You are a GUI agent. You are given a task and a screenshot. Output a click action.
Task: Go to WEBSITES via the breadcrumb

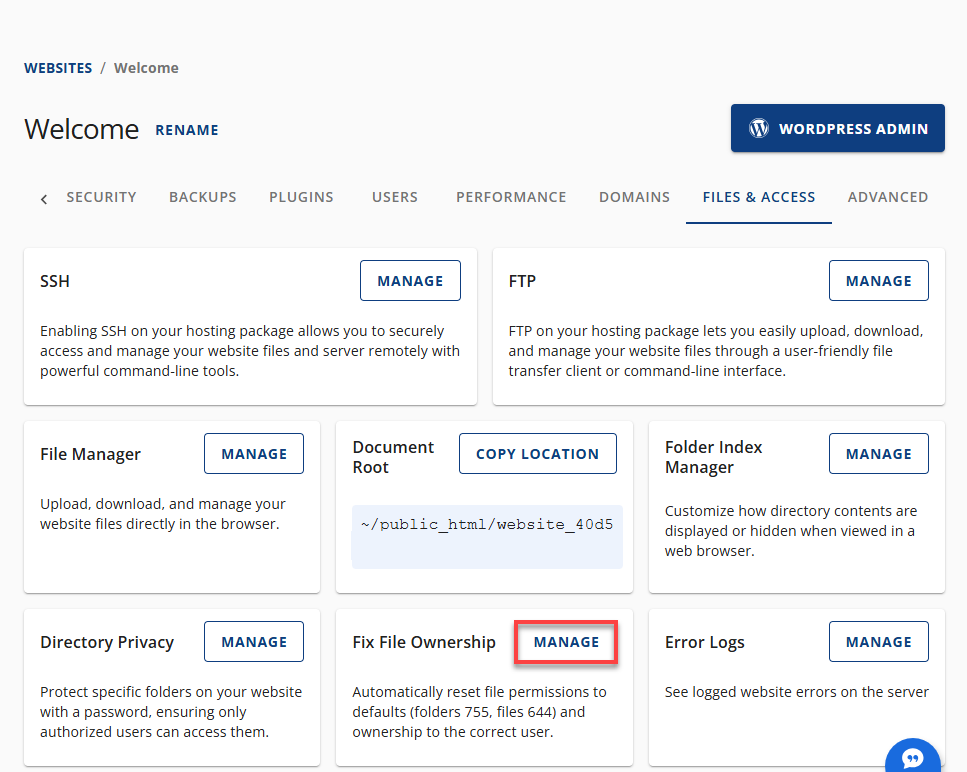(x=57, y=67)
